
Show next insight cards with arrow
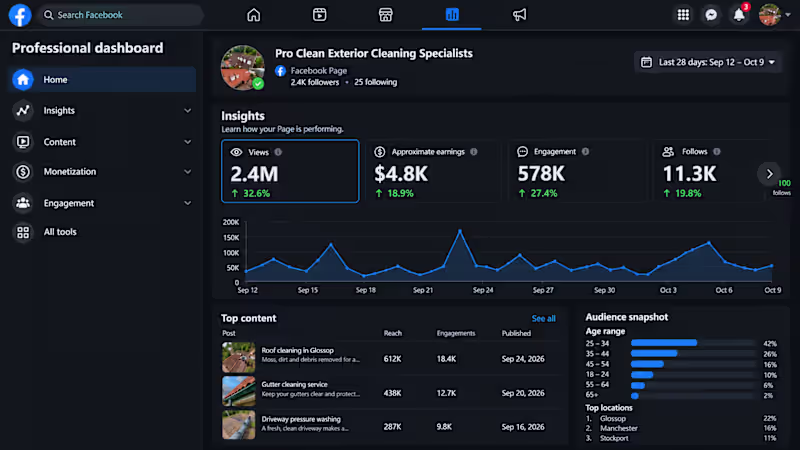tap(769, 174)
